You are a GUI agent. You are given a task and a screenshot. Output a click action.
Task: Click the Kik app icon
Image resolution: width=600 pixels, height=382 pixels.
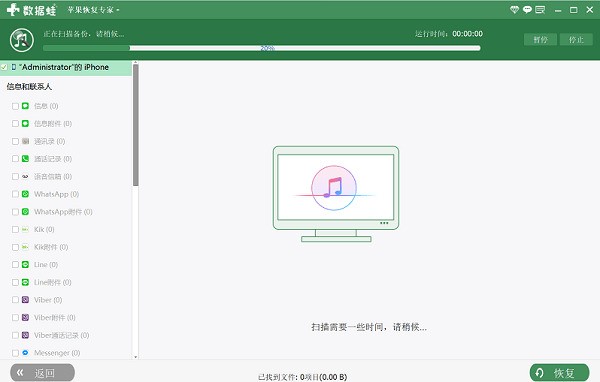(x=25, y=229)
